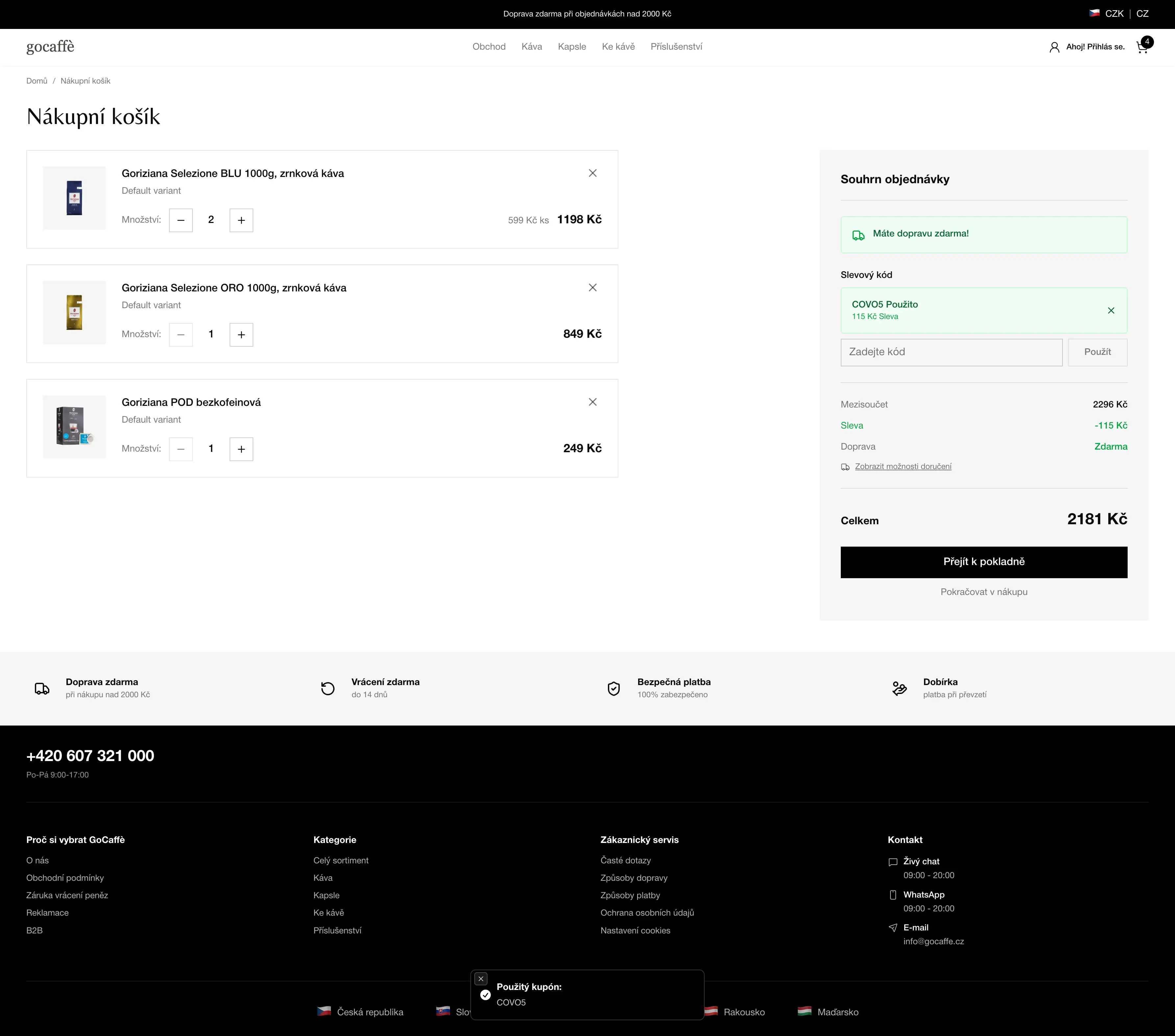Dismiss the coupon notification toast
This screenshot has height=1036, width=1175.
(x=481, y=978)
